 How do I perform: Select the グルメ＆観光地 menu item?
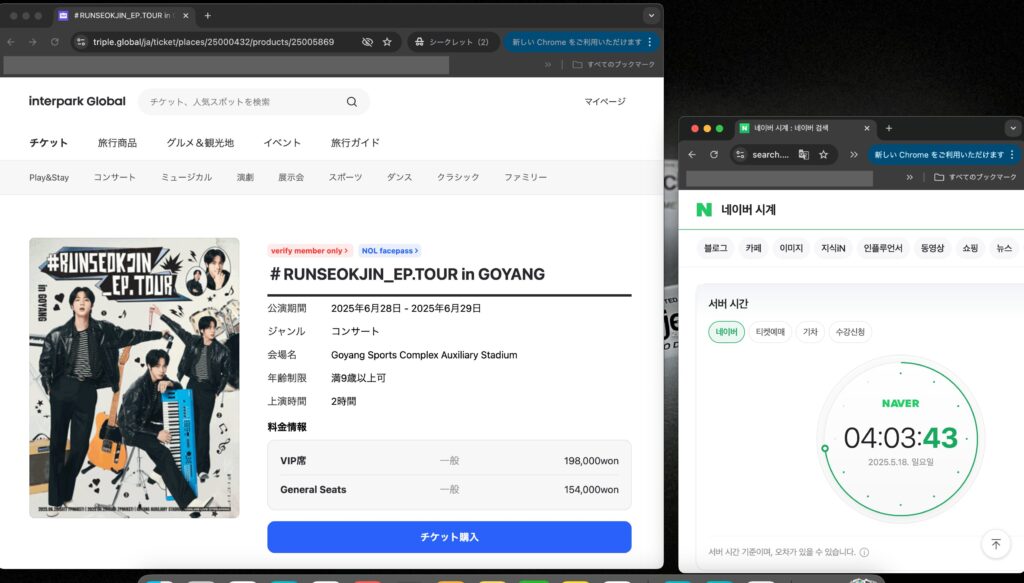[200, 143]
